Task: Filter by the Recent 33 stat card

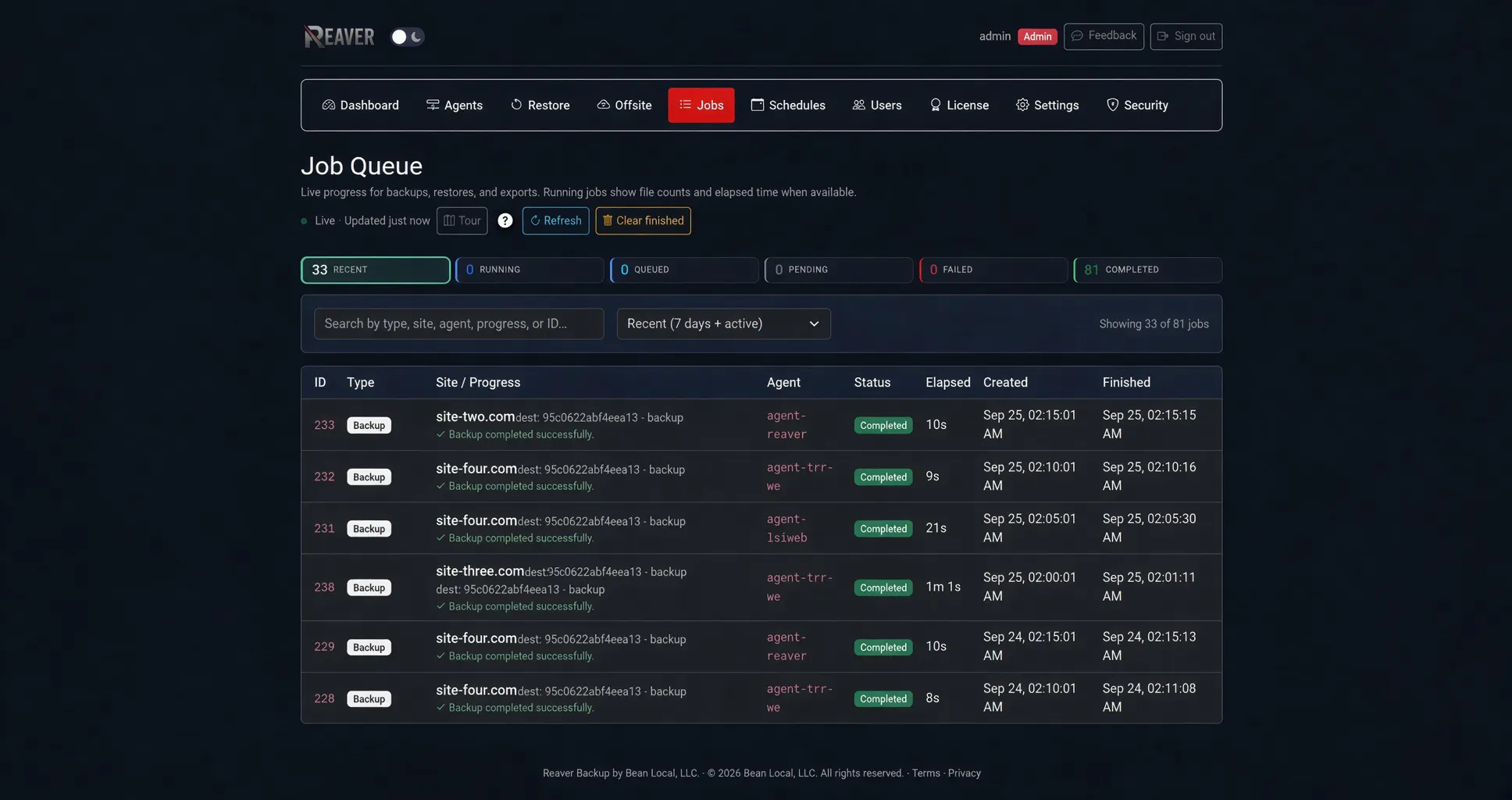Action: (376, 270)
